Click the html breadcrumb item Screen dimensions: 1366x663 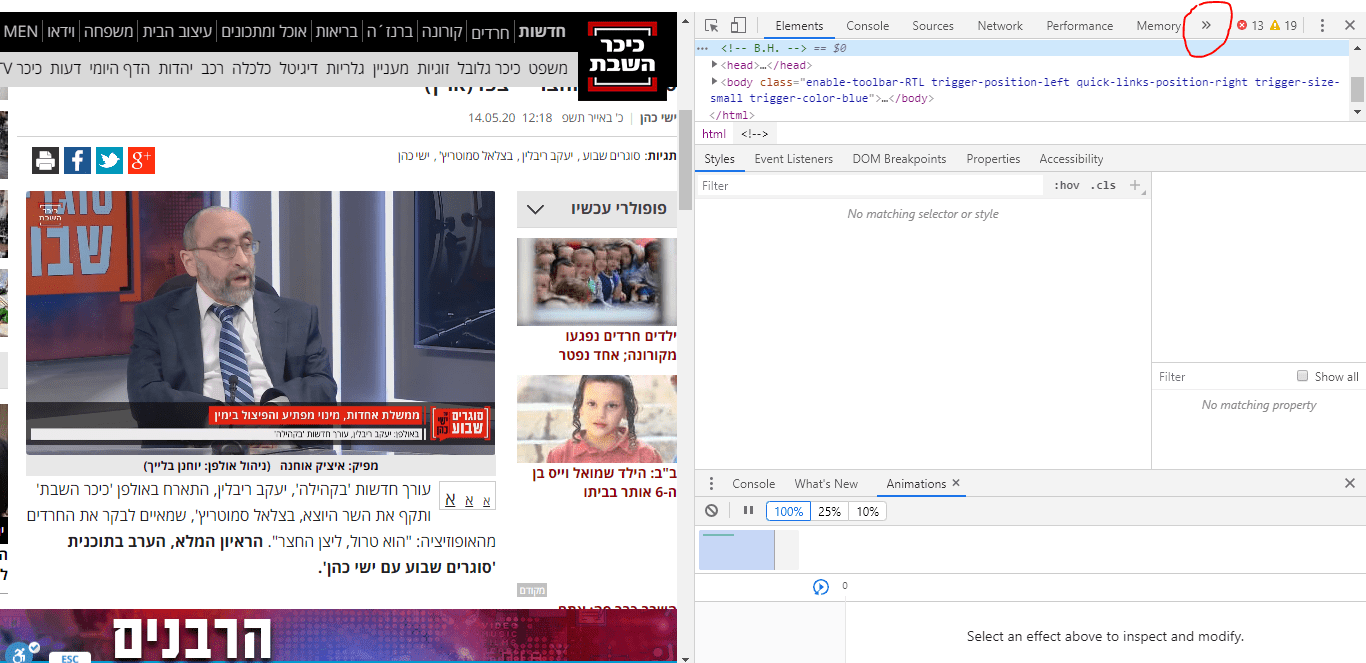click(x=714, y=134)
